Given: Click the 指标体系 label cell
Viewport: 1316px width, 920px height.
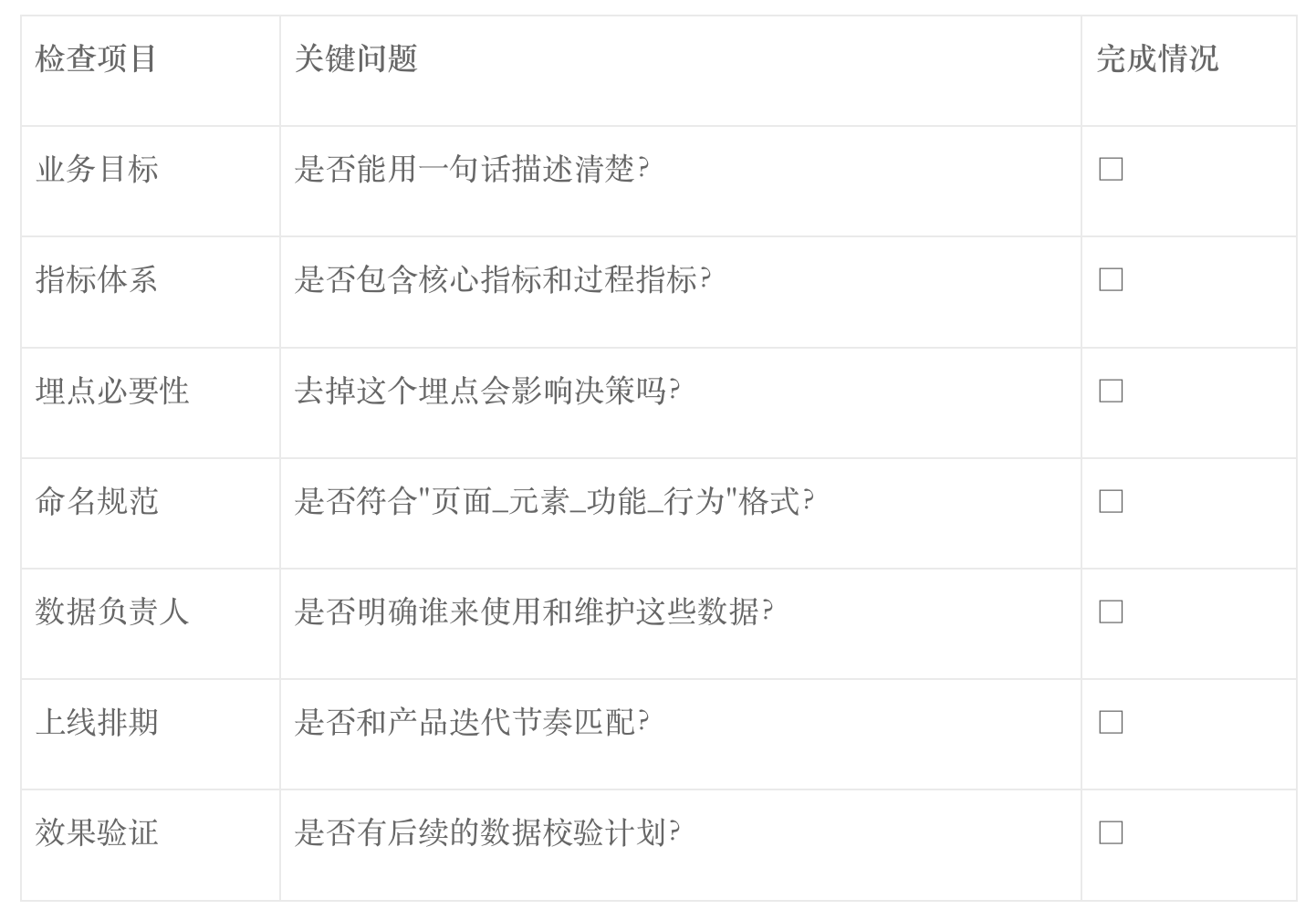Looking at the screenshot, I should point(97,280).
